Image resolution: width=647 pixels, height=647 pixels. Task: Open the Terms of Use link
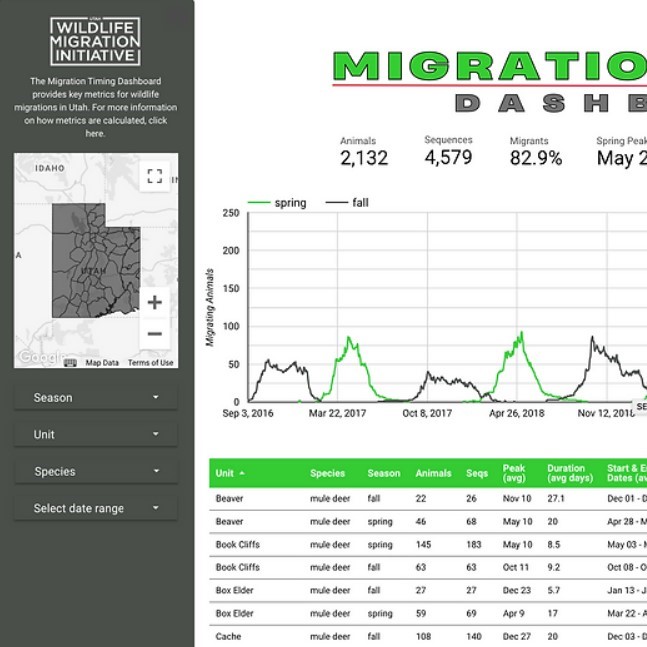(150, 363)
